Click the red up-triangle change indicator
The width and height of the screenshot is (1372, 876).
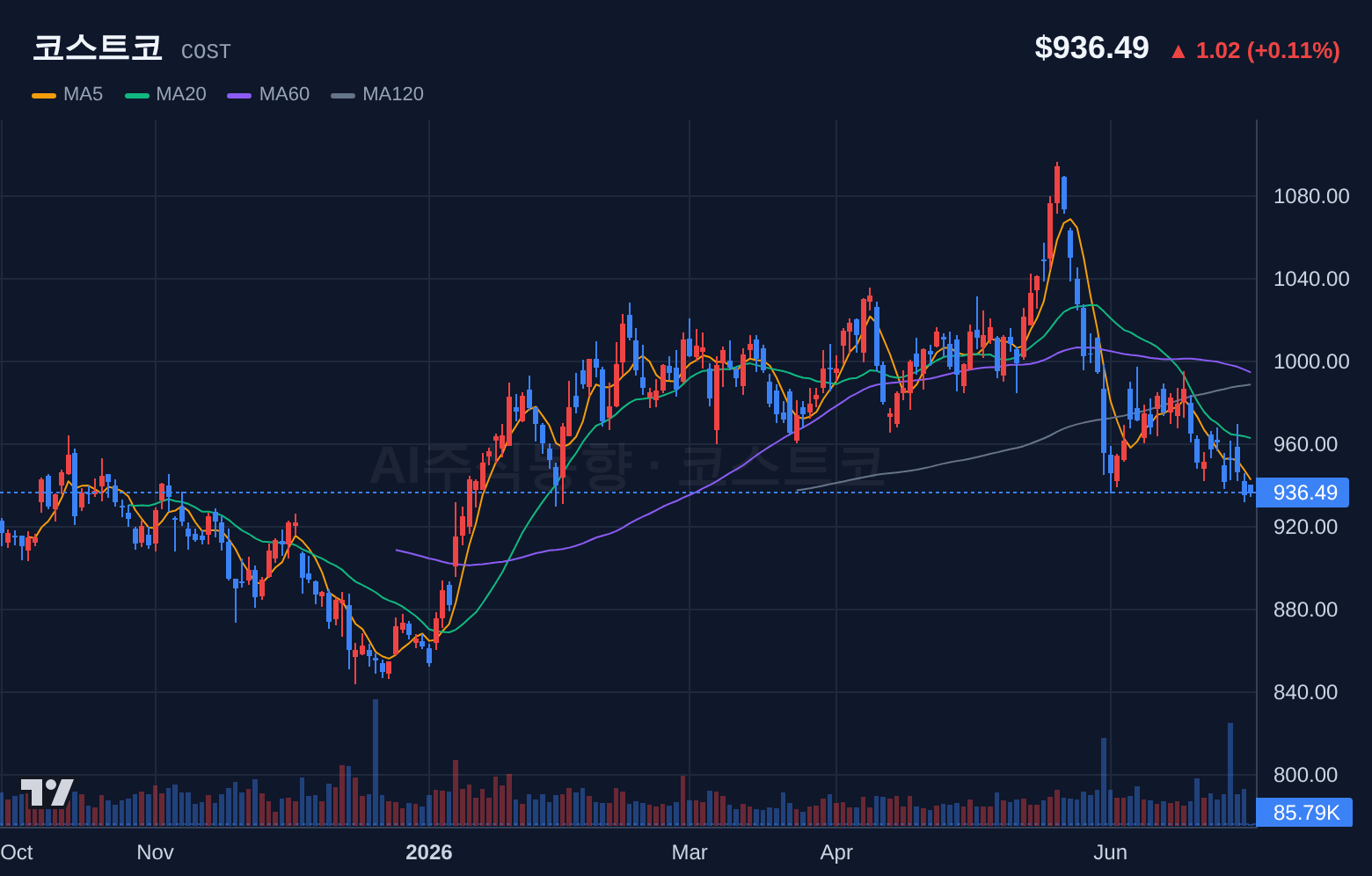tap(1179, 52)
